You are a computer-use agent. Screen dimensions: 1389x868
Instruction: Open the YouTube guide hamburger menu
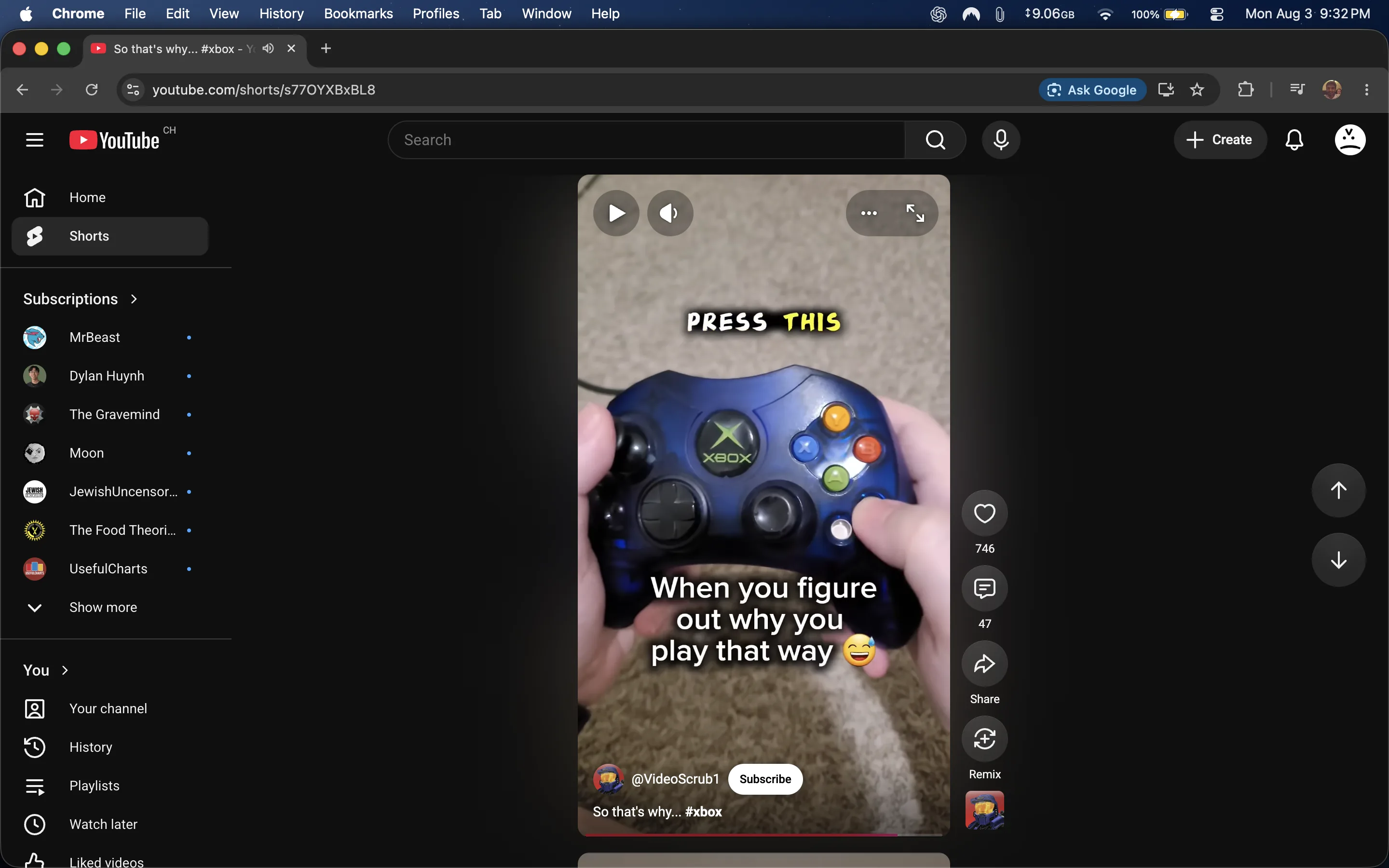[x=34, y=139]
